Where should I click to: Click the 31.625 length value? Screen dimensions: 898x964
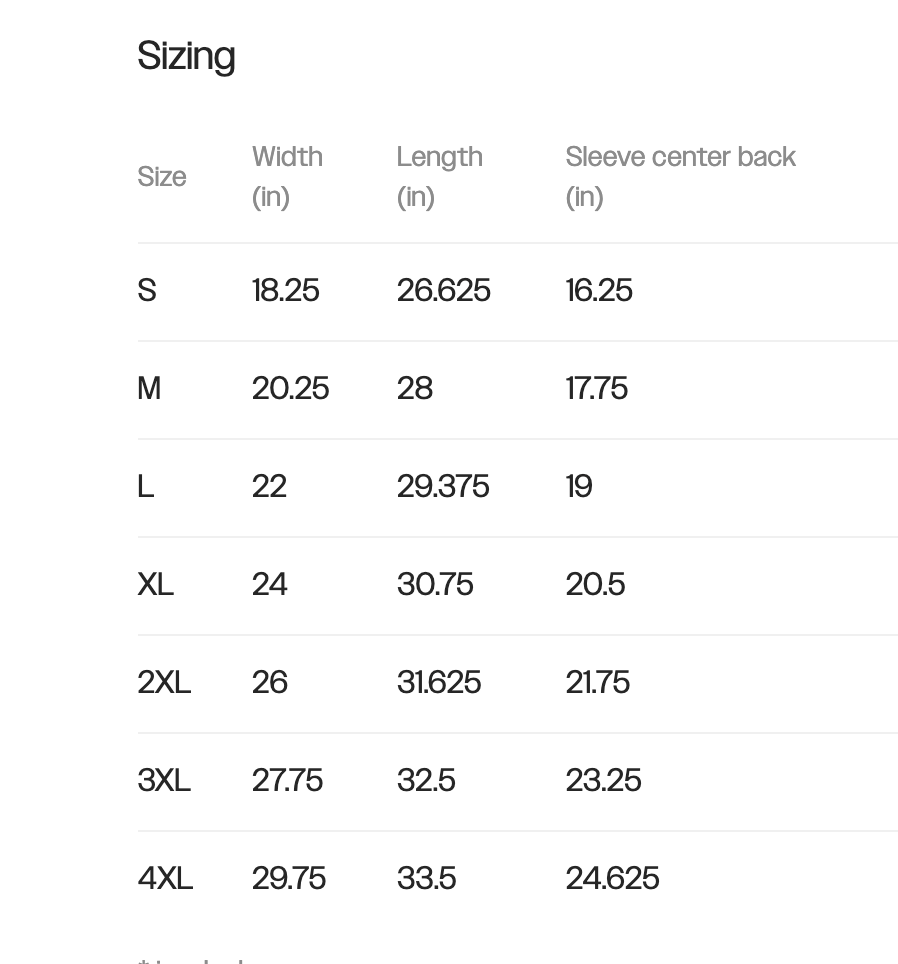coord(439,682)
